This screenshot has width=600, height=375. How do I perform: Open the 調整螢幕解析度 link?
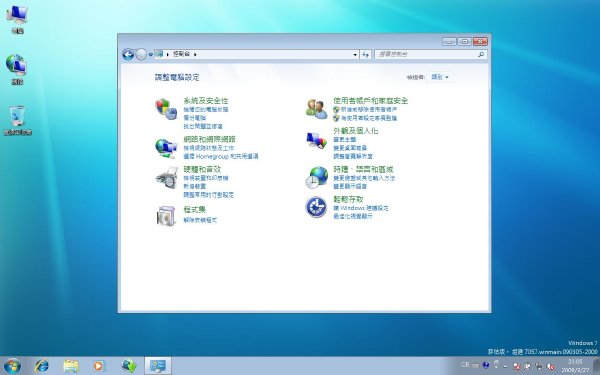tap(353, 157)
